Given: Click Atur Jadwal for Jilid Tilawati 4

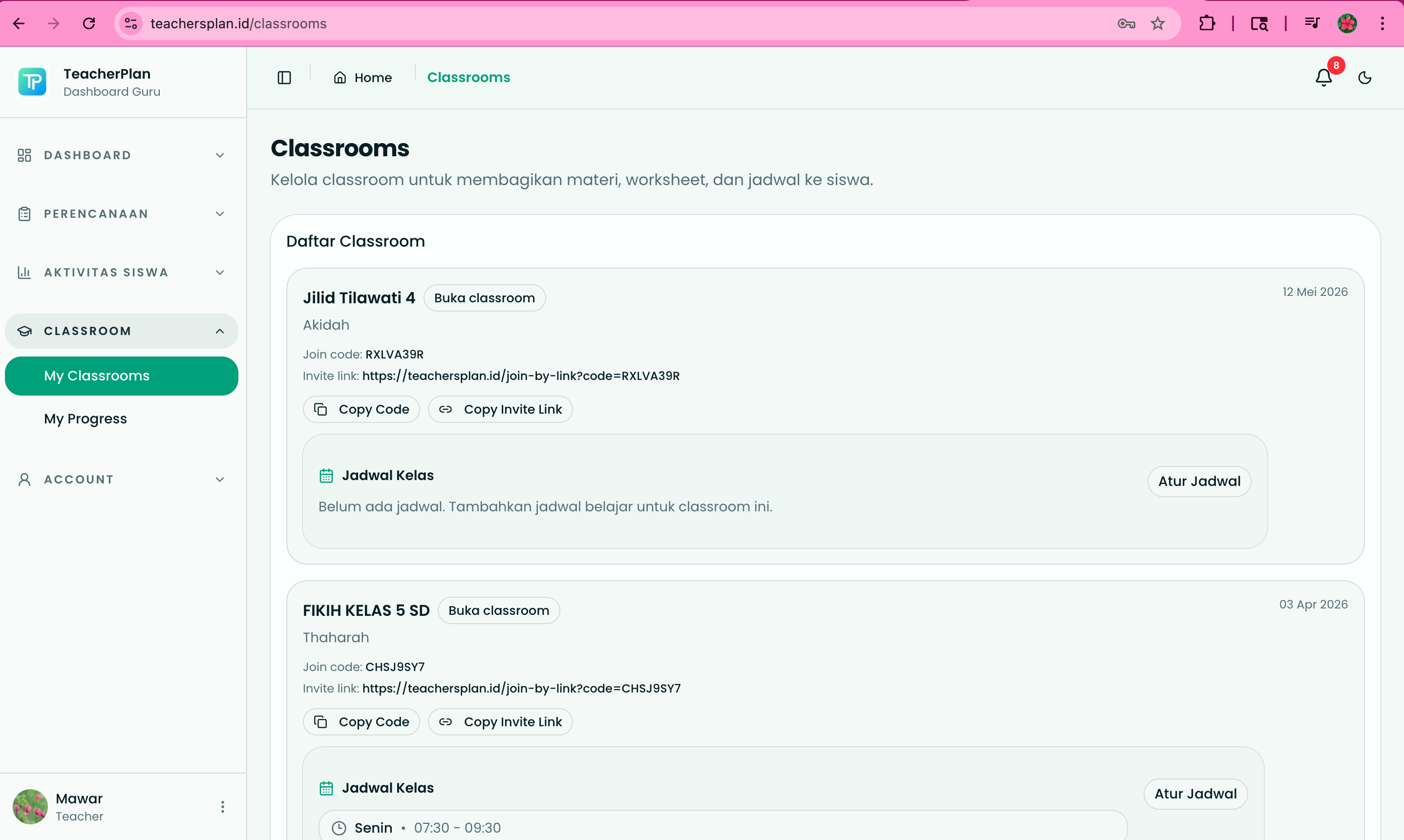Looking at the screenshot, I should (1199, 481).
